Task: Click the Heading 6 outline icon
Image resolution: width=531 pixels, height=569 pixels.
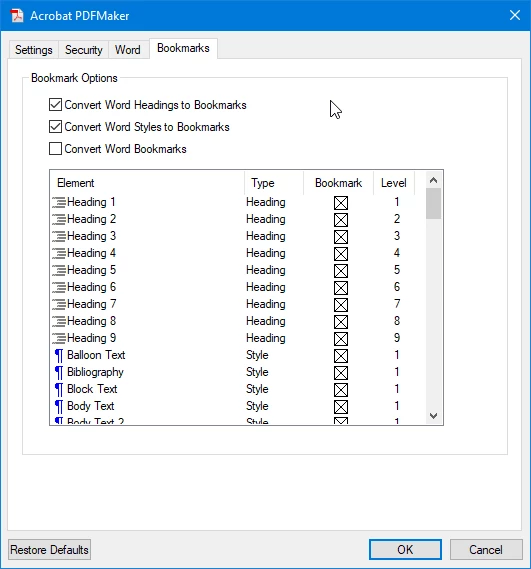Action: (59, 287)
